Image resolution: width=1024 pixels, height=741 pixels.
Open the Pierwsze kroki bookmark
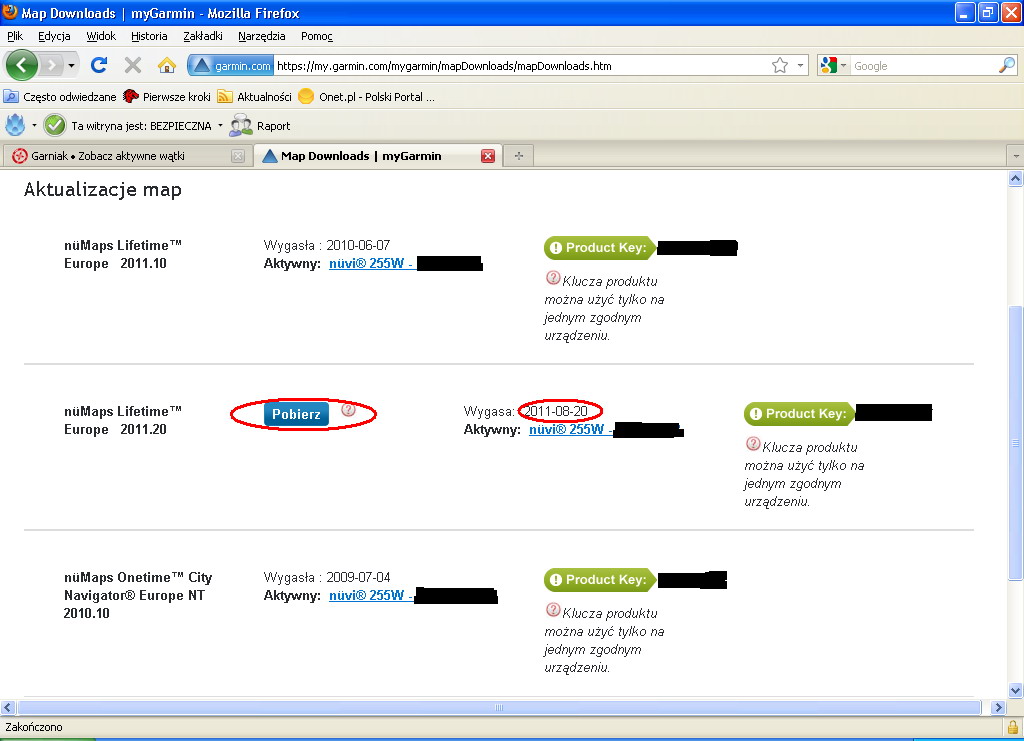click(x=167, y=97)
